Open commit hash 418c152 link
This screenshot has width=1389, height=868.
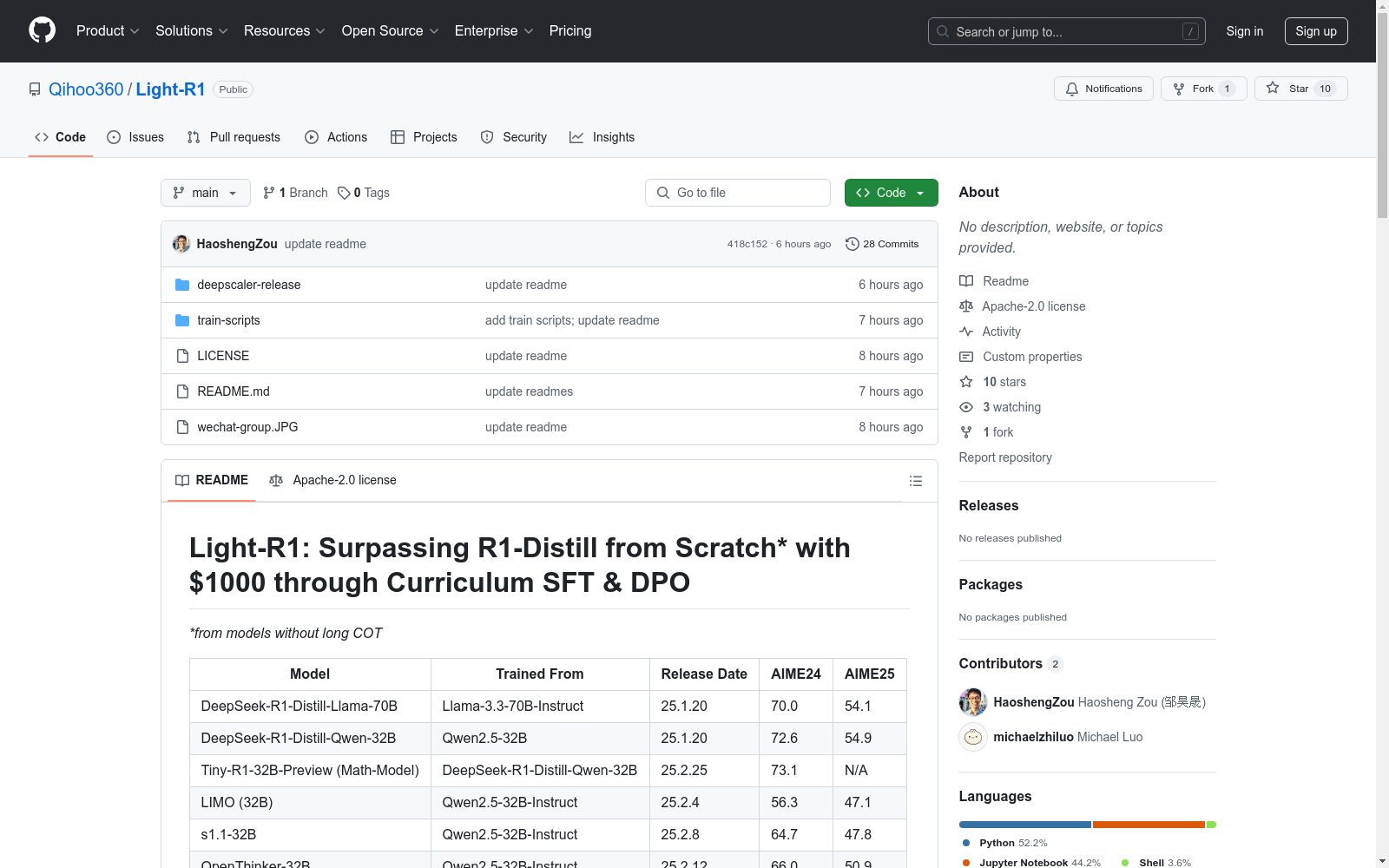coord(747,244)
